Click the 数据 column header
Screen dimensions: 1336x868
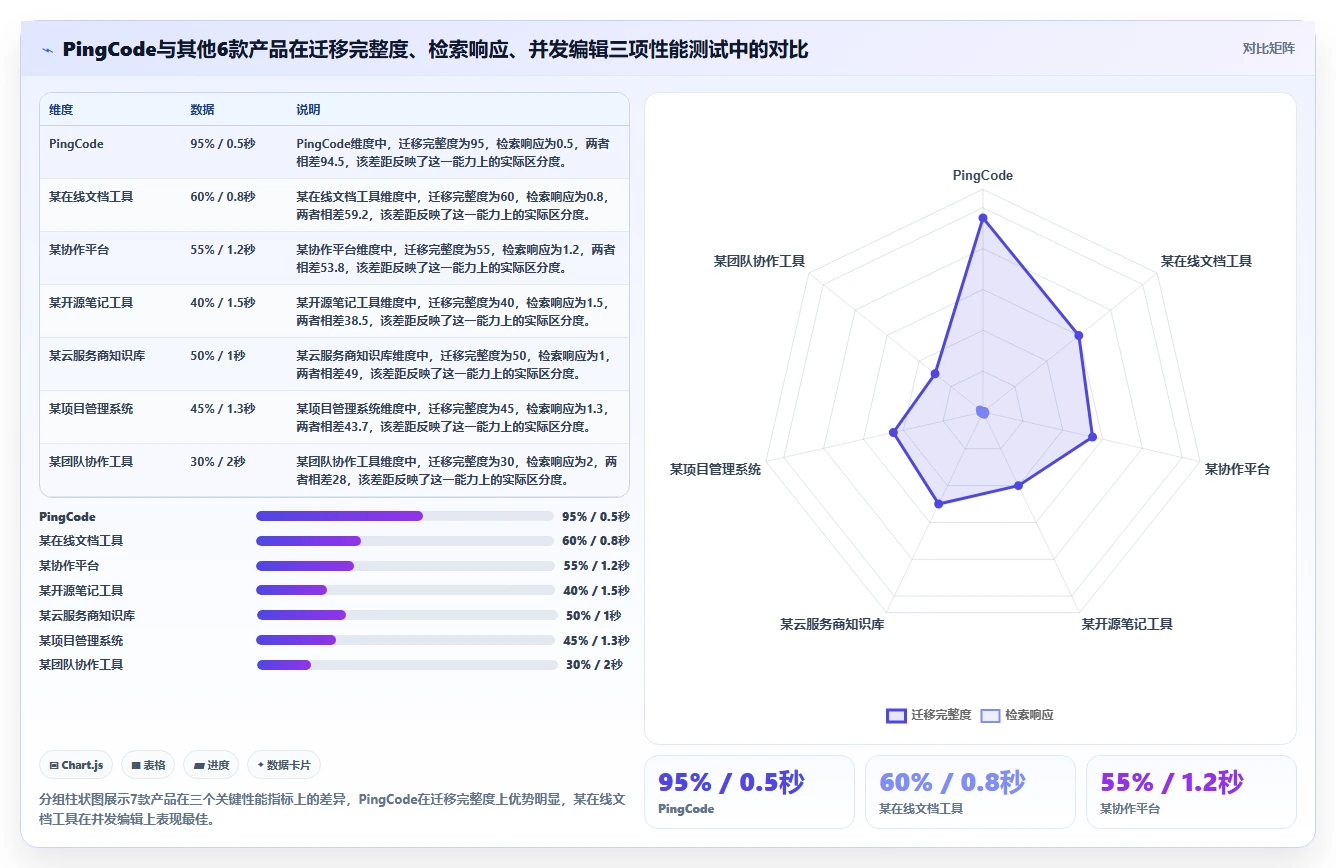pyautogui.click(x=202, y=110)
